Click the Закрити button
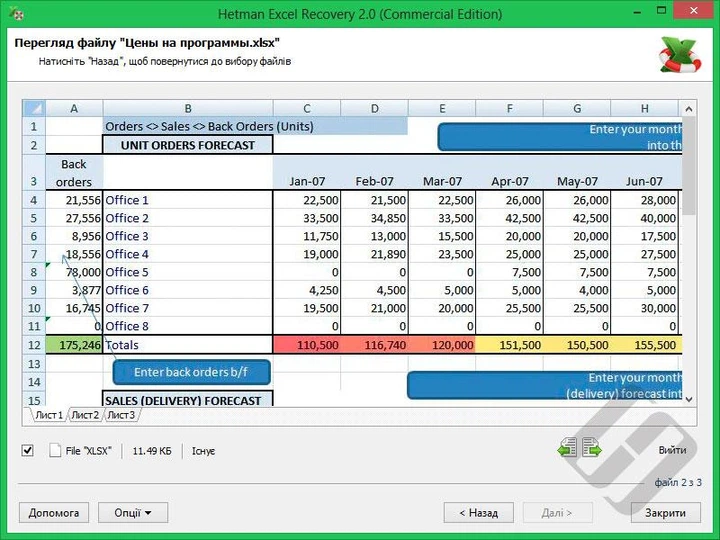The width and height of the screenshot is (720, 540). pyautogui.click(x=665, y=512)
